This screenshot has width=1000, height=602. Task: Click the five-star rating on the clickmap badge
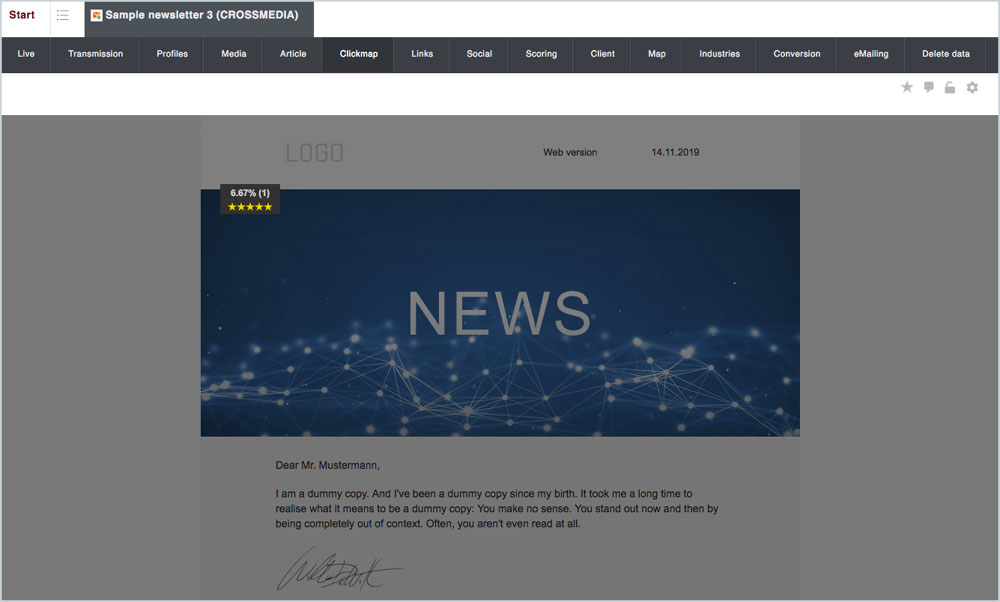(x=249, y=207)
